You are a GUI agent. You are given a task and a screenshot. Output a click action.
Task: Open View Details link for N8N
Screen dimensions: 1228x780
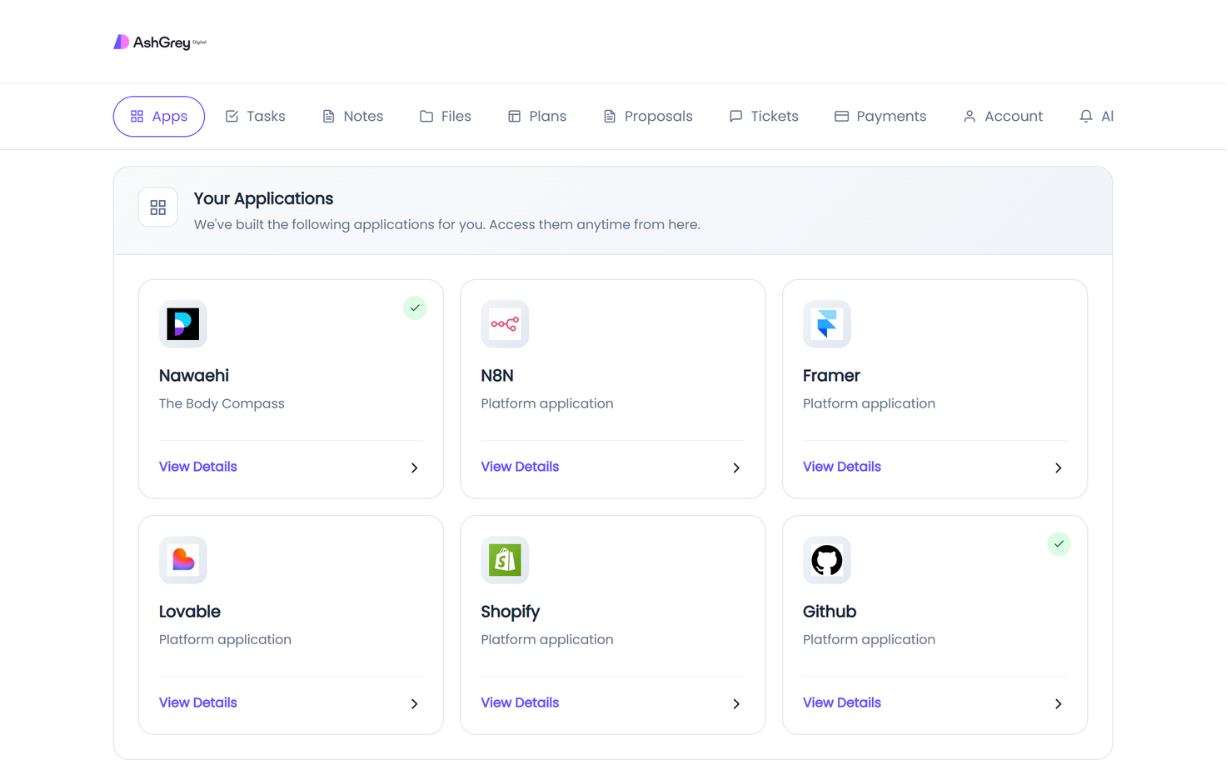click(520, 467)
